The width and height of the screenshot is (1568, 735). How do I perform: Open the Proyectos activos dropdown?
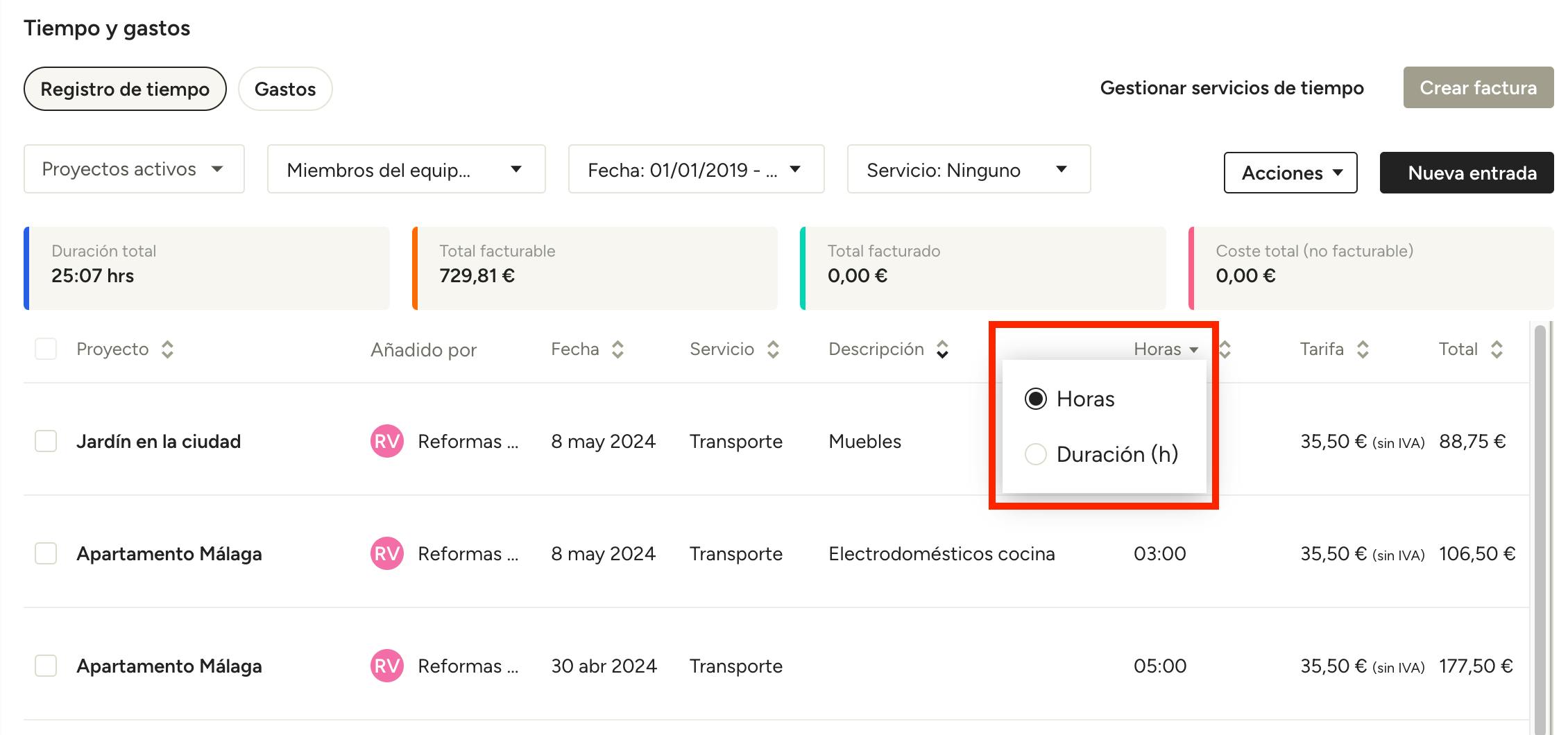pos(134,169)
